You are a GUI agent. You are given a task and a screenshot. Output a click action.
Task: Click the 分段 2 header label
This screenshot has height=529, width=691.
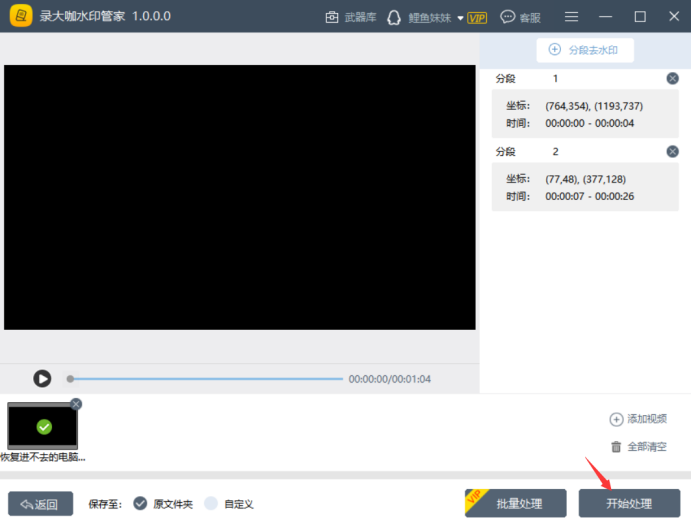pyautogui.click(x=527, y=152)
